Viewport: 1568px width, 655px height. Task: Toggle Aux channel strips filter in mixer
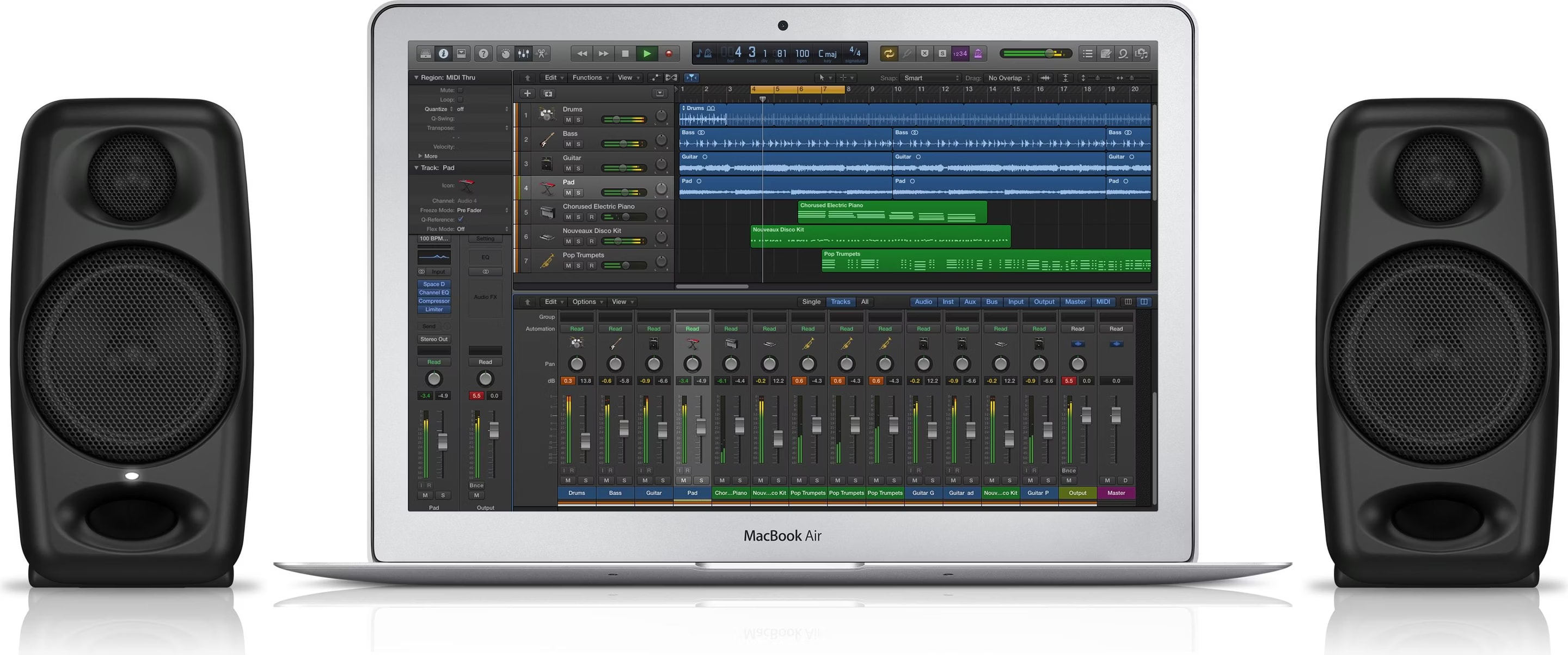point(970,302)
